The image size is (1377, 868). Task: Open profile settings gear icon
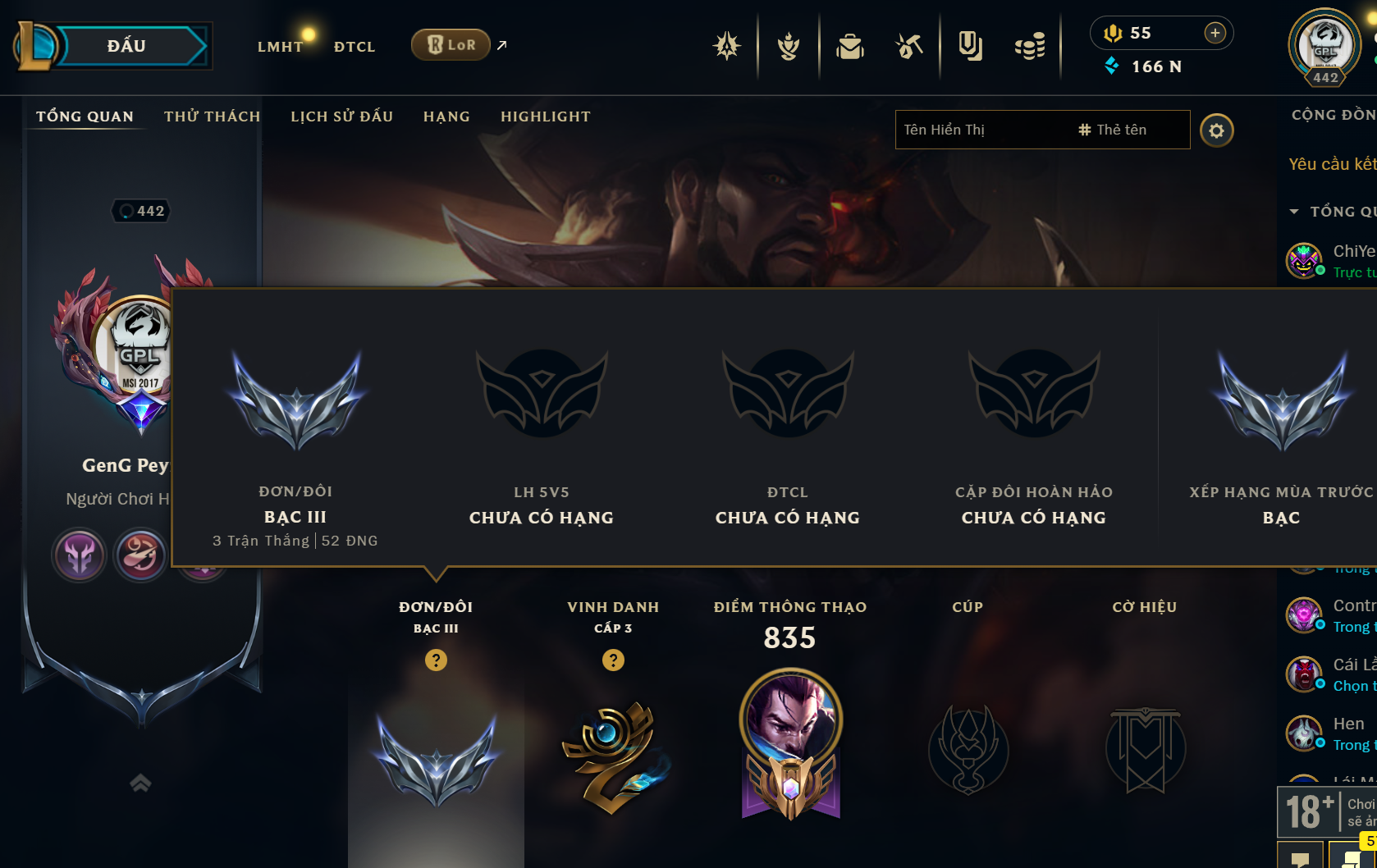click(1216, 130)
